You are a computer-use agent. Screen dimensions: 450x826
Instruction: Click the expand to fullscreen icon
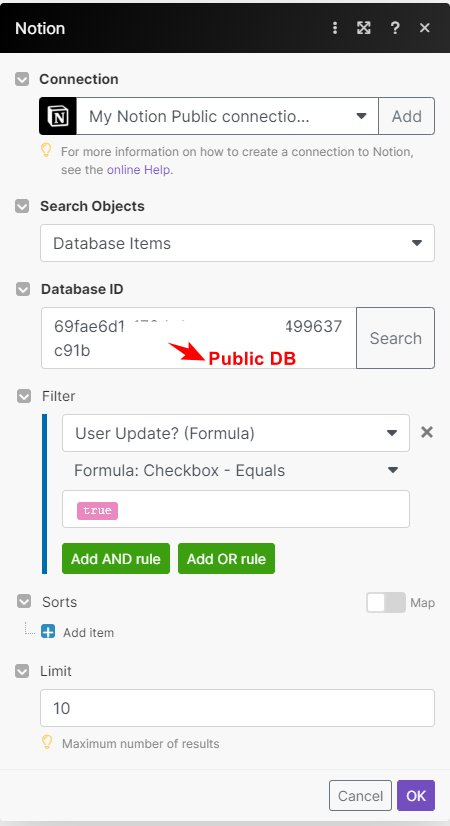coord(364,28)
